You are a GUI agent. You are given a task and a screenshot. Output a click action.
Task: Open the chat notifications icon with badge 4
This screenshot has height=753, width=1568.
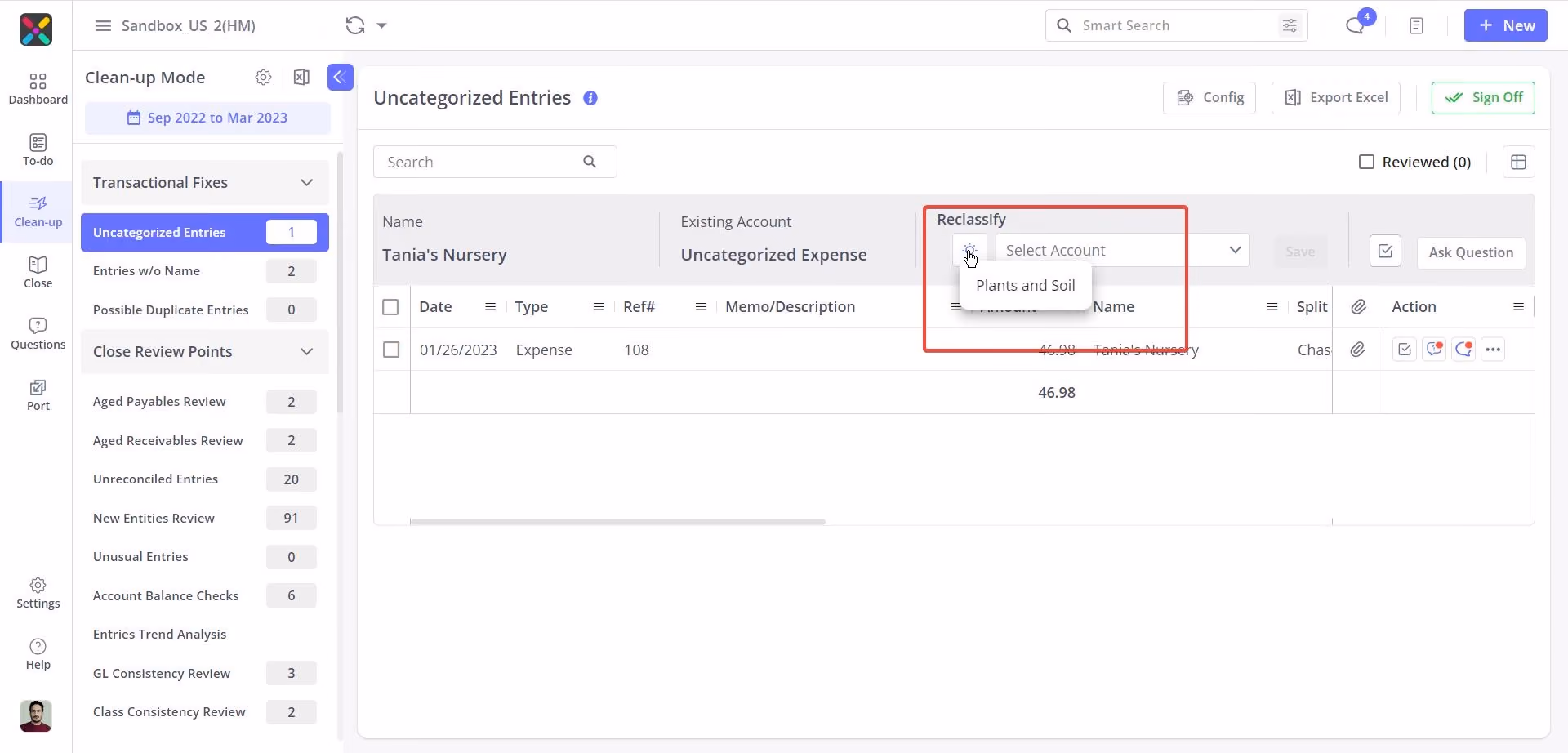click(x=1356, y=25)
